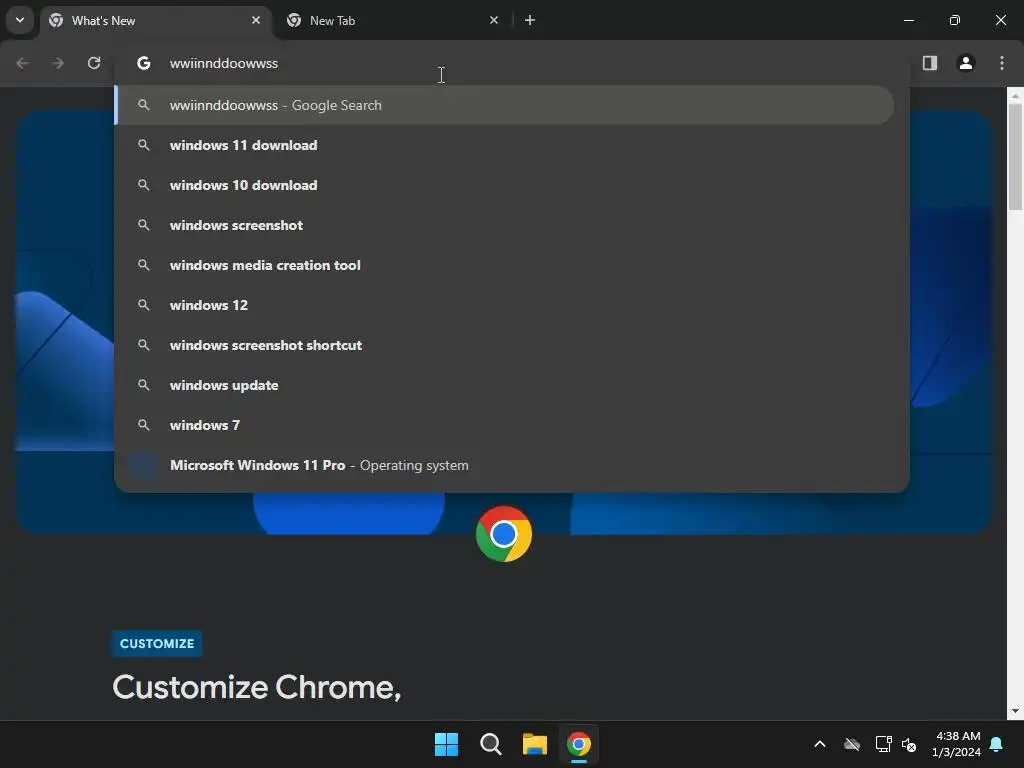Click the Google G icon in address bar
The width and height of the screenshot is (1024, 768).
[144, 63]
